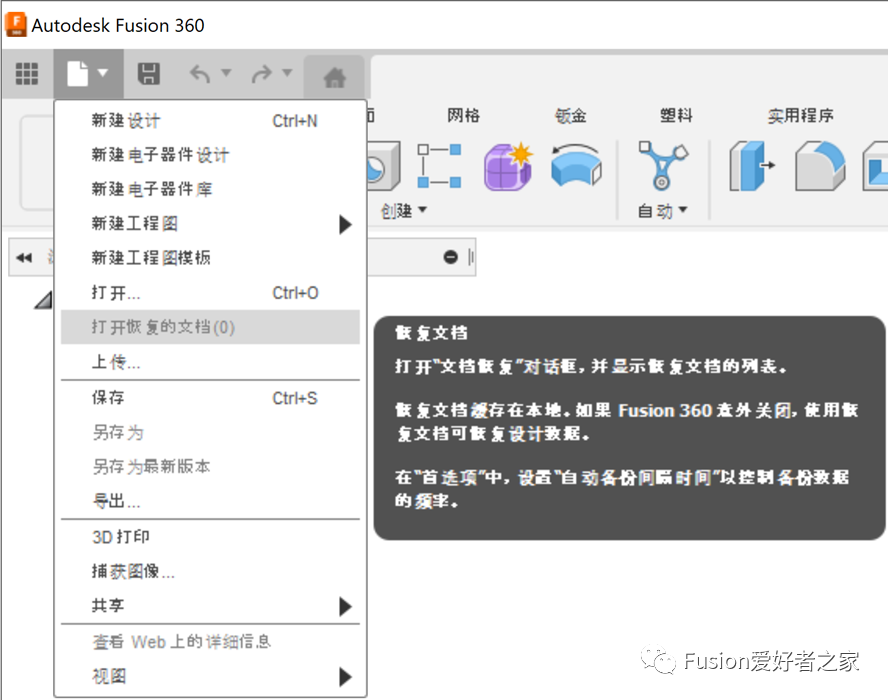Click the rectangular pattern tool icon
This screenshot has width=888, height=700.
click(439, 166)
